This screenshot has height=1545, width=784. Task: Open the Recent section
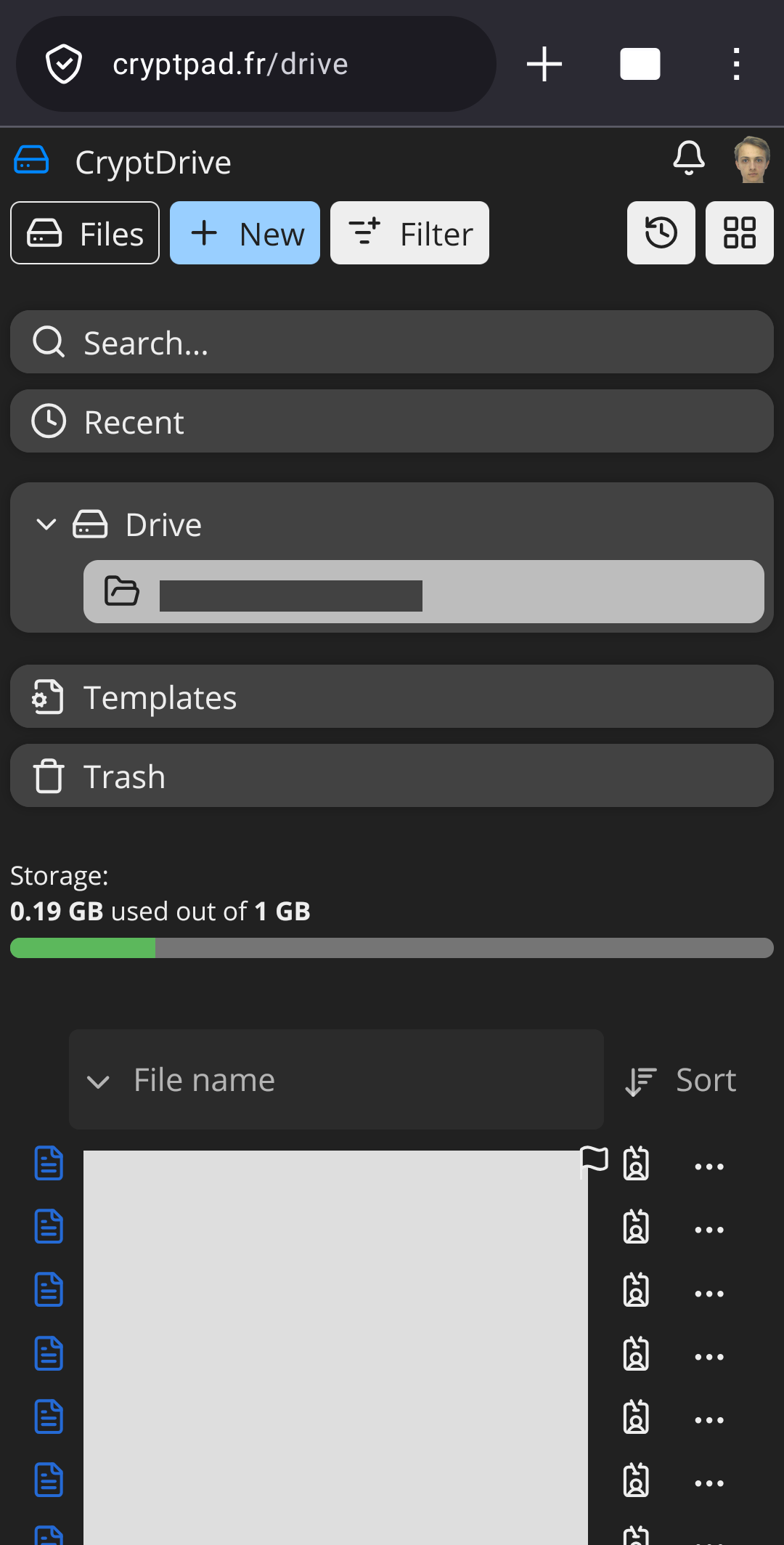392,421
